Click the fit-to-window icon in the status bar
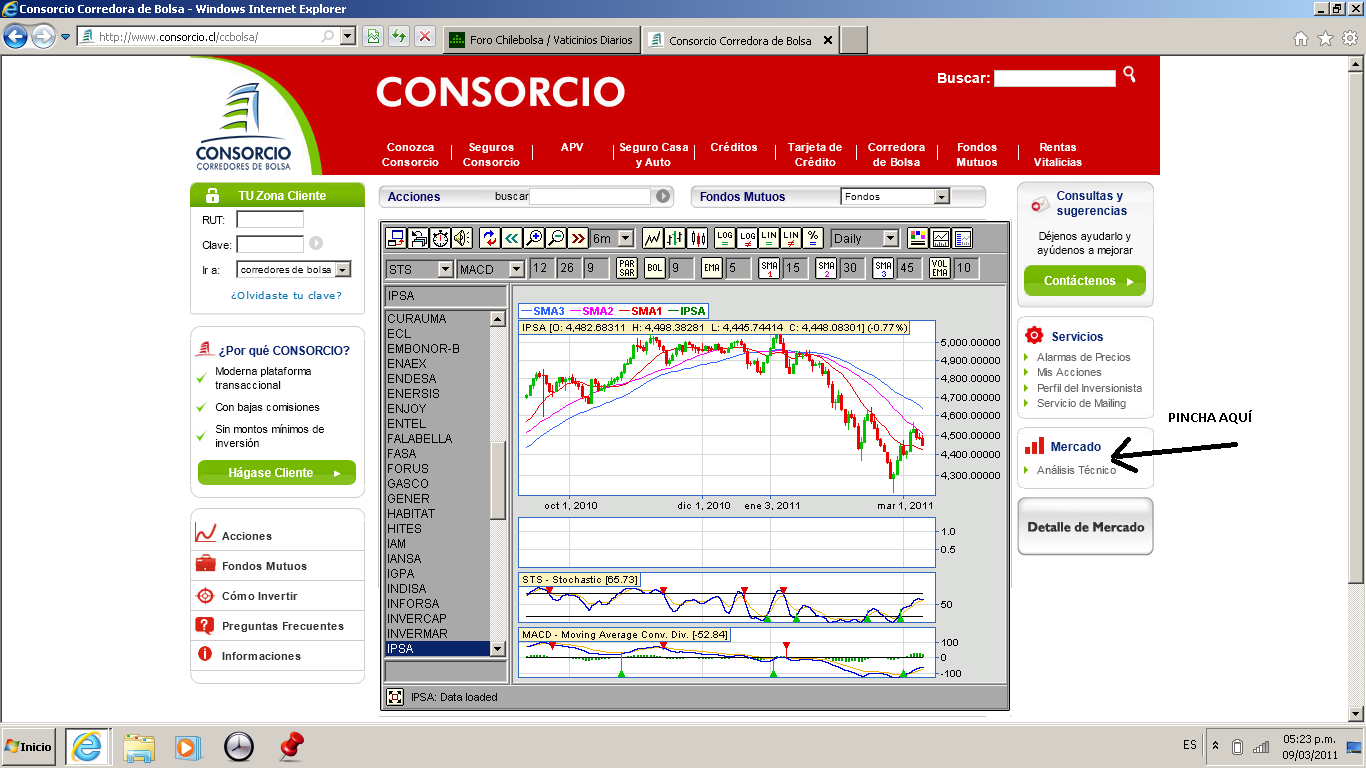This screenshot has width=1366, height=768. pos(395,697)
